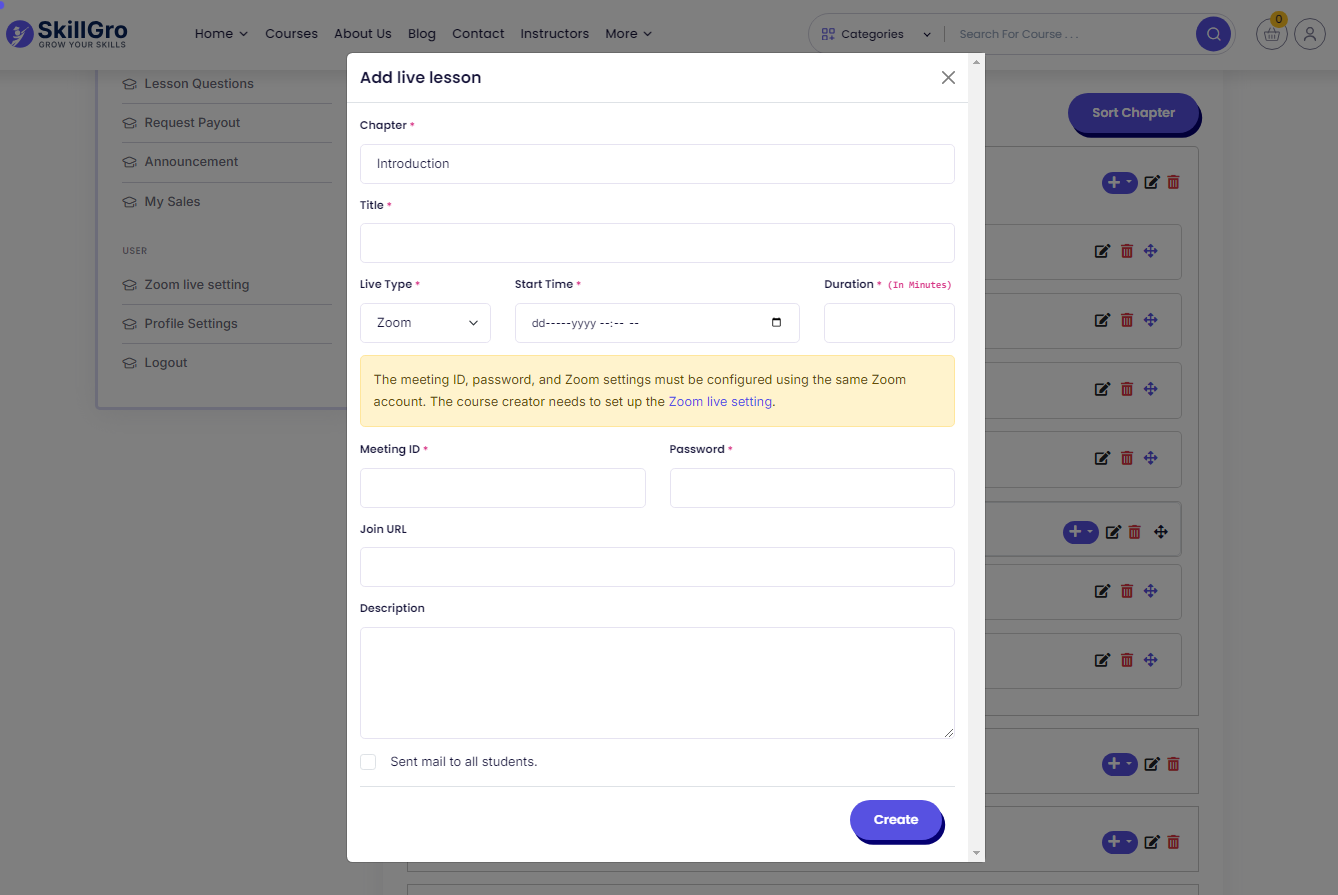Screen dimensions: 1338x895
Task: Click the dialog scrollbar up arrow
Action: pyautogui.click(x=977, y=61)
